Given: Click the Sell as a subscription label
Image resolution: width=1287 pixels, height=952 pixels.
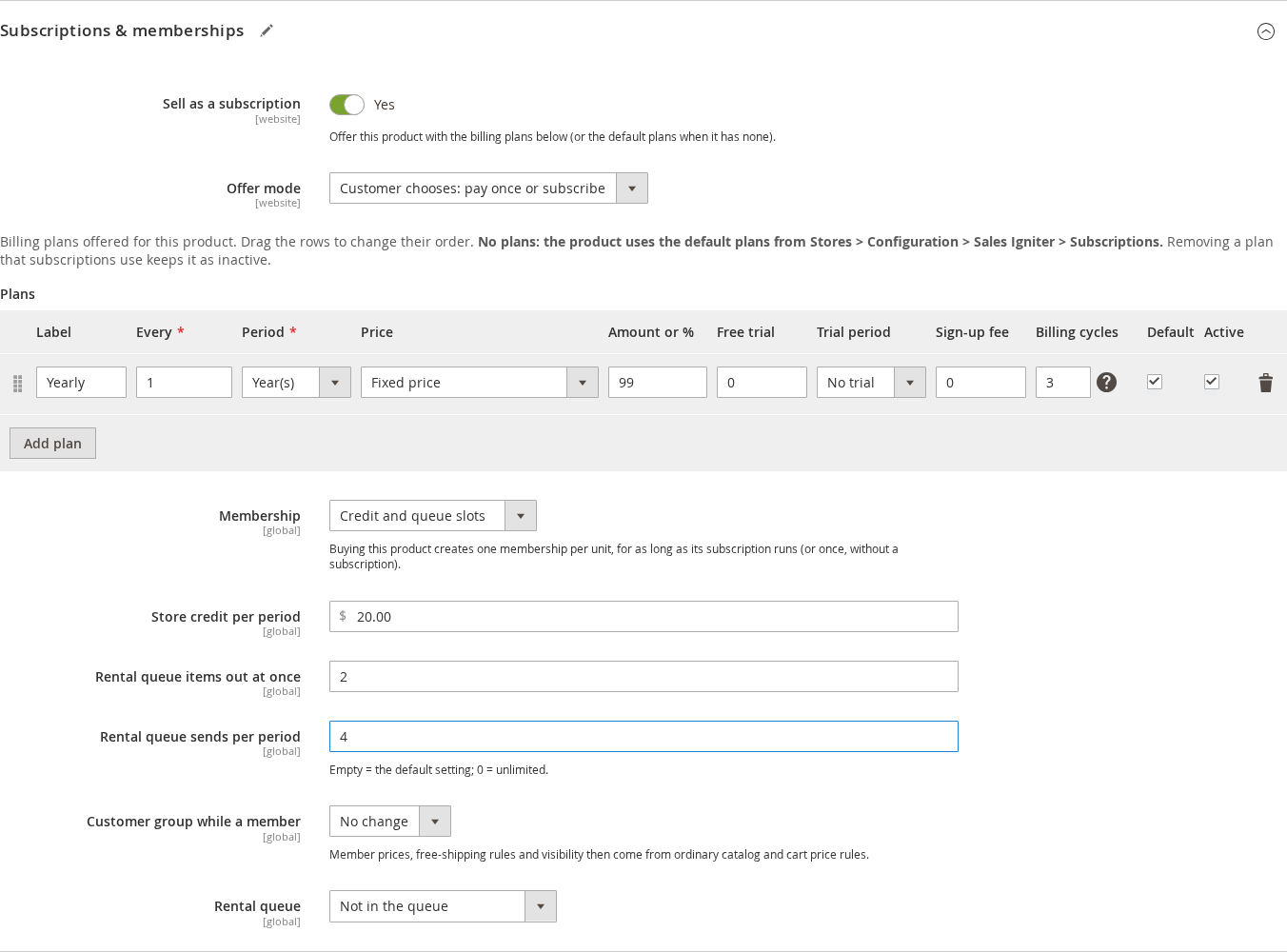Looking at the screenshot, I should click(x=231, y=104).
